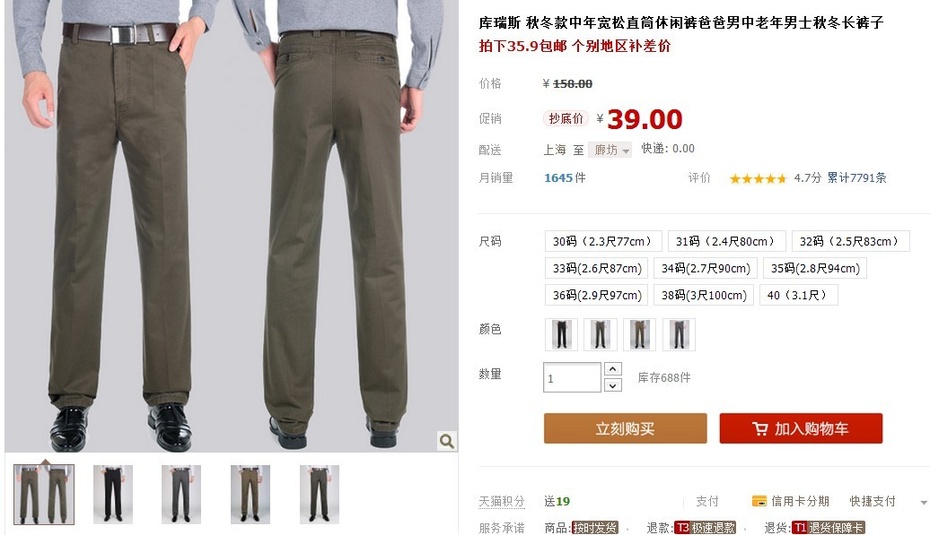Choose size 40 (3.1尺)
Viewport: 930px width, 535px height.
(x=798, y=295)
